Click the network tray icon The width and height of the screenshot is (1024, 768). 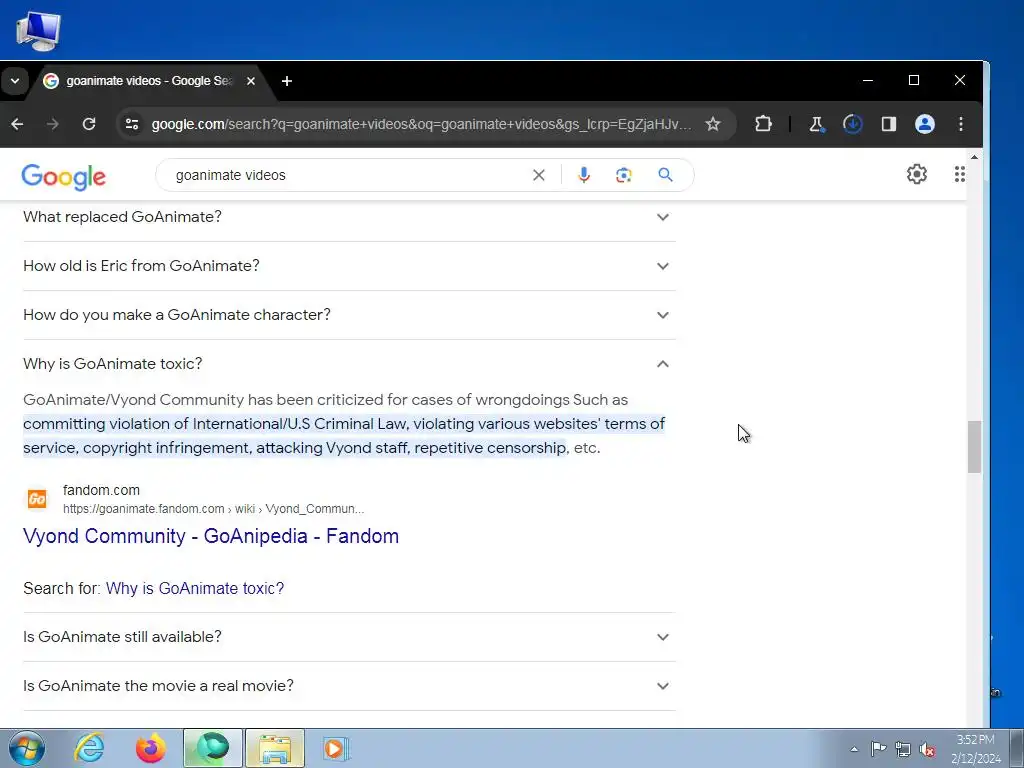[903, 749]
